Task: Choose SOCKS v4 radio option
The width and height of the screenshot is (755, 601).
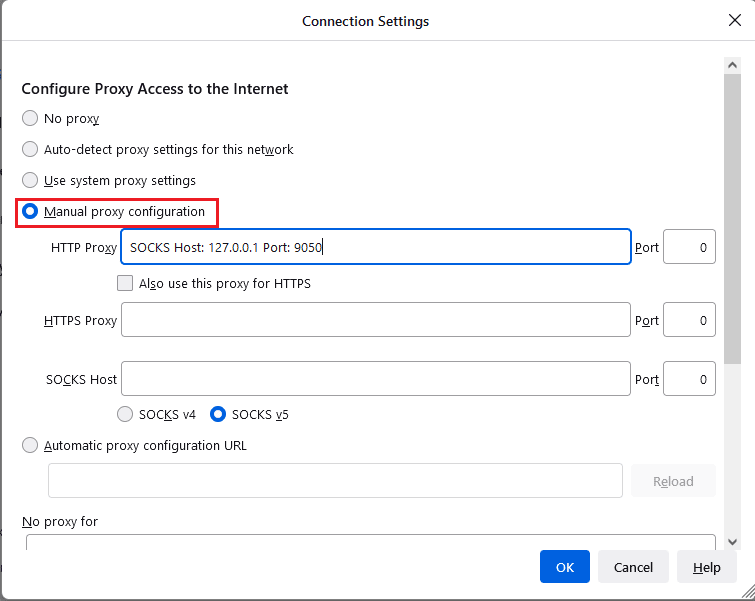Action: pos(125,414)
